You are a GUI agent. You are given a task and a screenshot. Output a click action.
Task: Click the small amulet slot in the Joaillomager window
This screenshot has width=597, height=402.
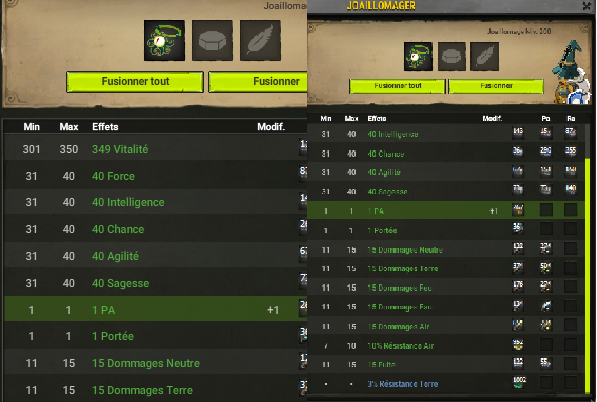click(x=418, y=57)
